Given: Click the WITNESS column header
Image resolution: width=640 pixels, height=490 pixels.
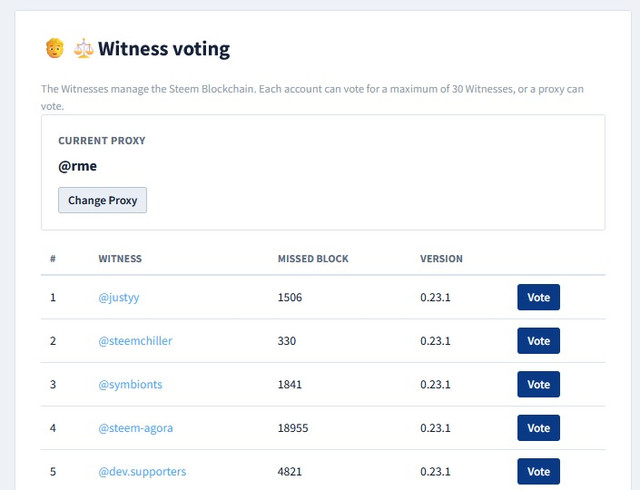Looking at the screenshot, I should coord(120,259).
